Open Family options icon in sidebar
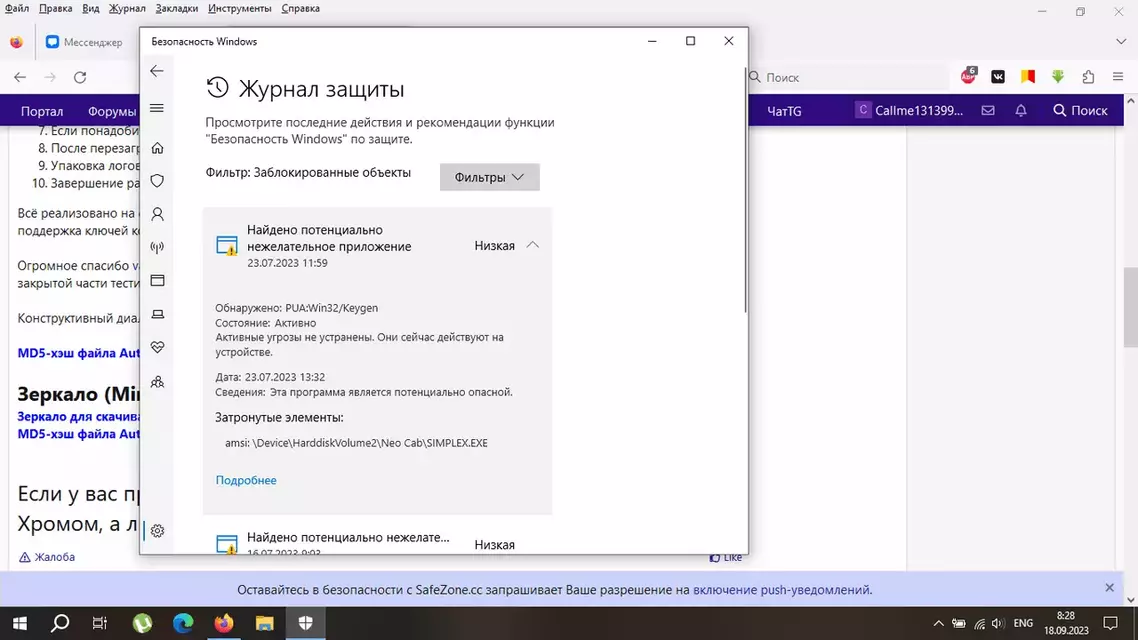 point(157,382)
